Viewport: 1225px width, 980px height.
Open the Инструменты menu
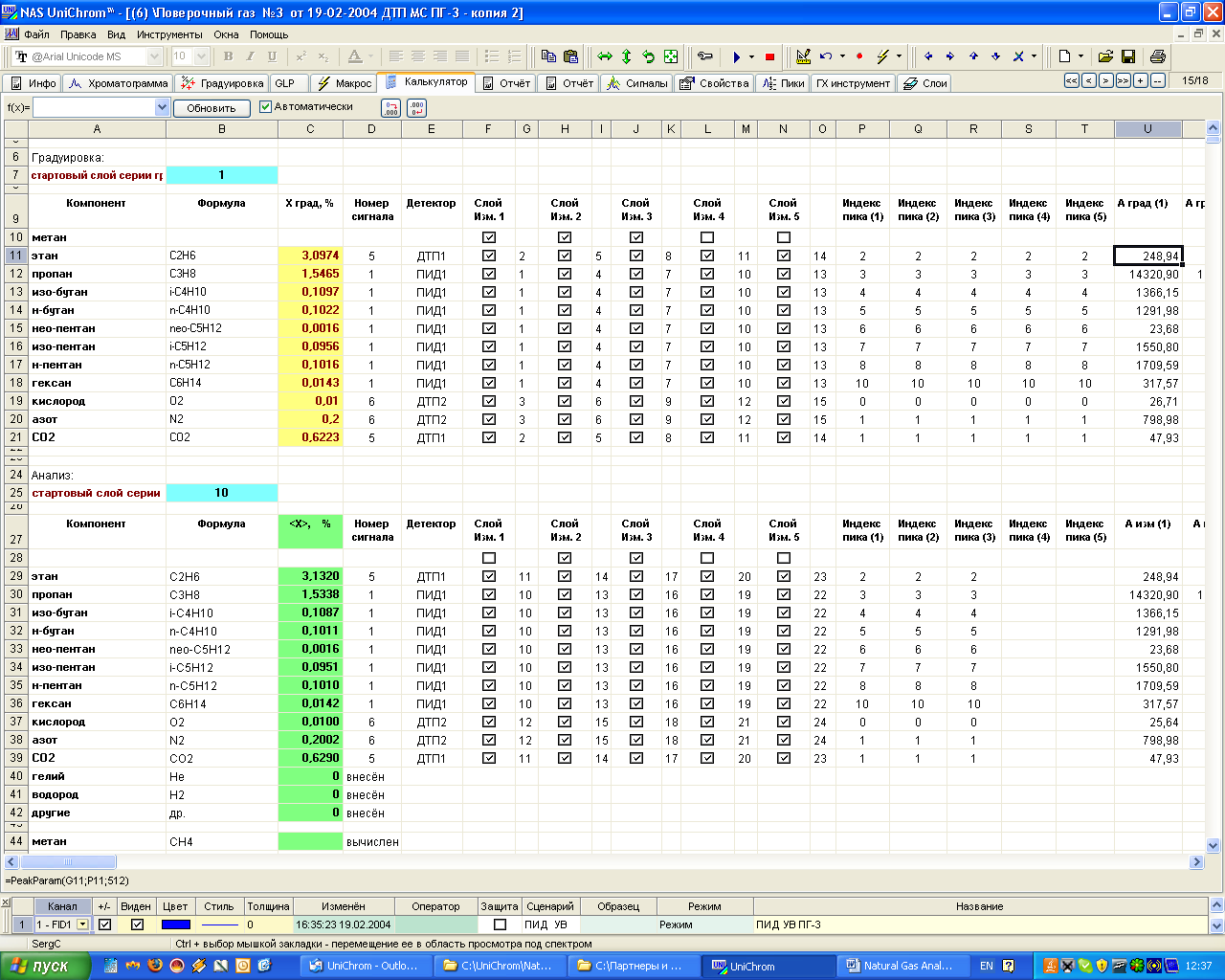(x=169, y=34)
